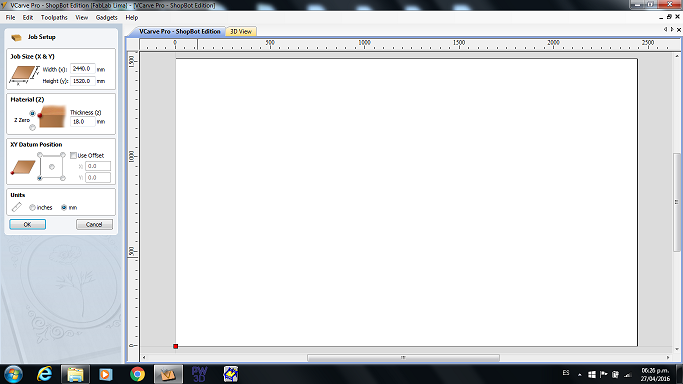
Task: Open the ShopBot taskbar icon
Action: point(231,374)
